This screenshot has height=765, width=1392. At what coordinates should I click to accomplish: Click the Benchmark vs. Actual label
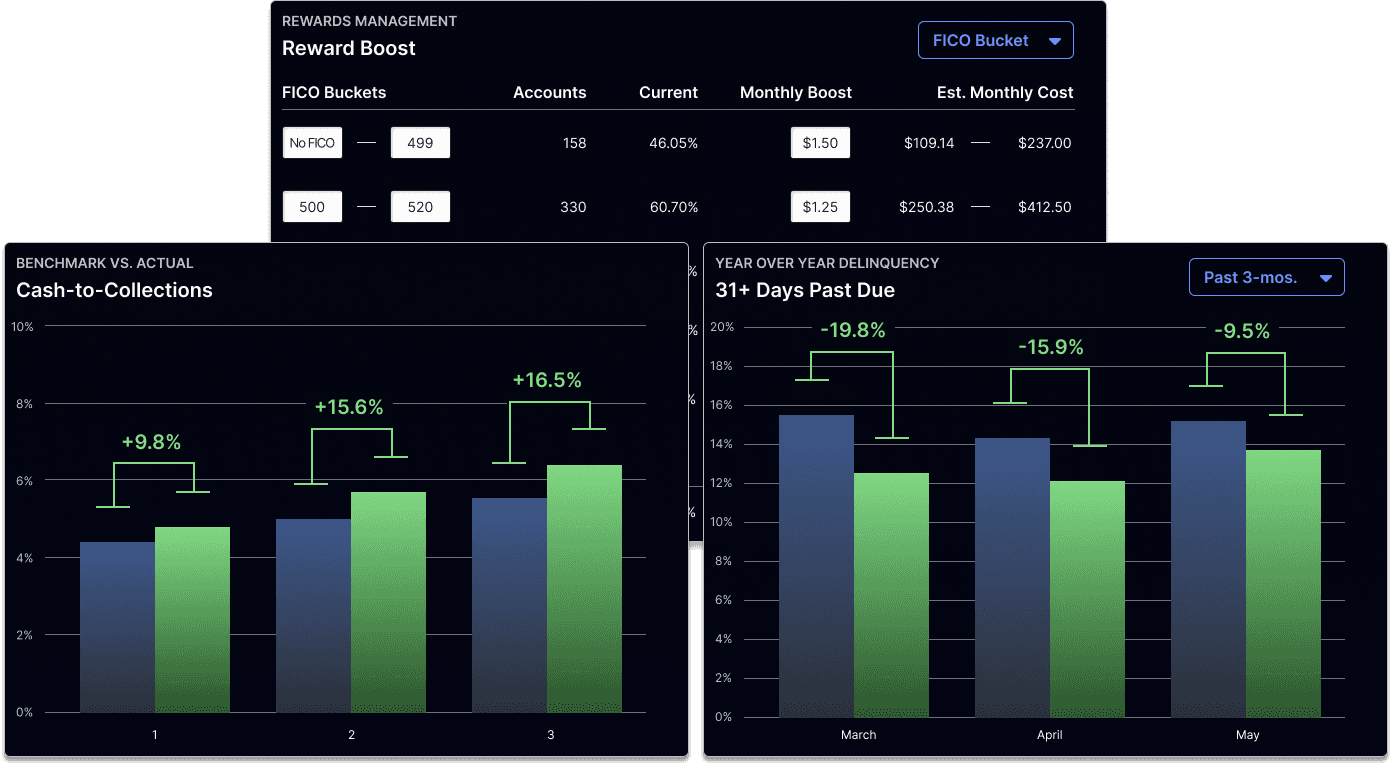pos(105,263)
